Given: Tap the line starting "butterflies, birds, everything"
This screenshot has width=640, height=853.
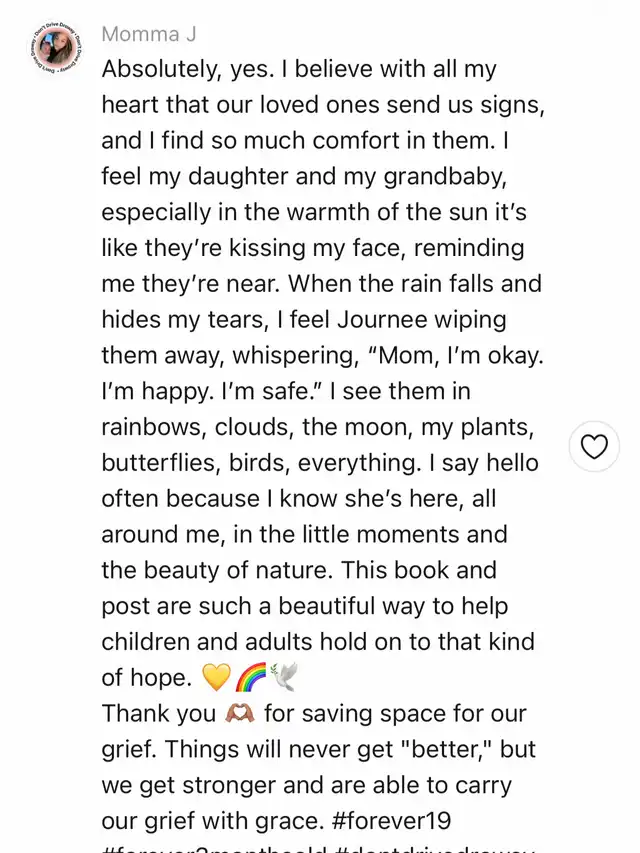Looking at the screenshot, I should 320,463.
